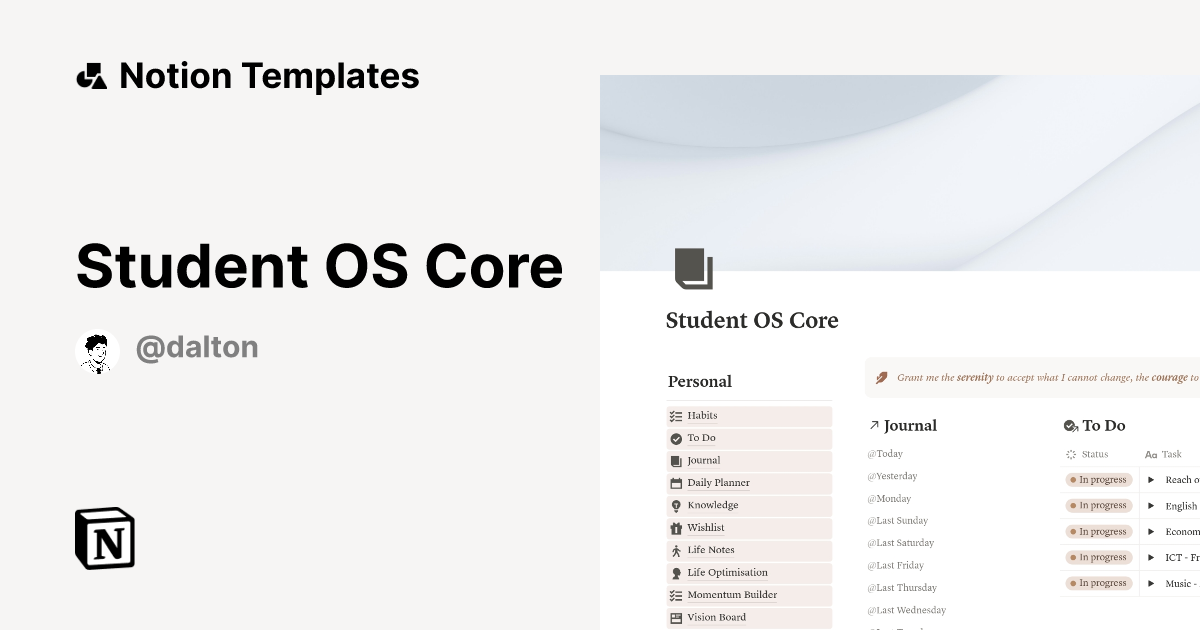Expand the Music task row triangle
The height and width of the screenshot is (630, 1200).
pyautogui.click(x=1152, y=583)
